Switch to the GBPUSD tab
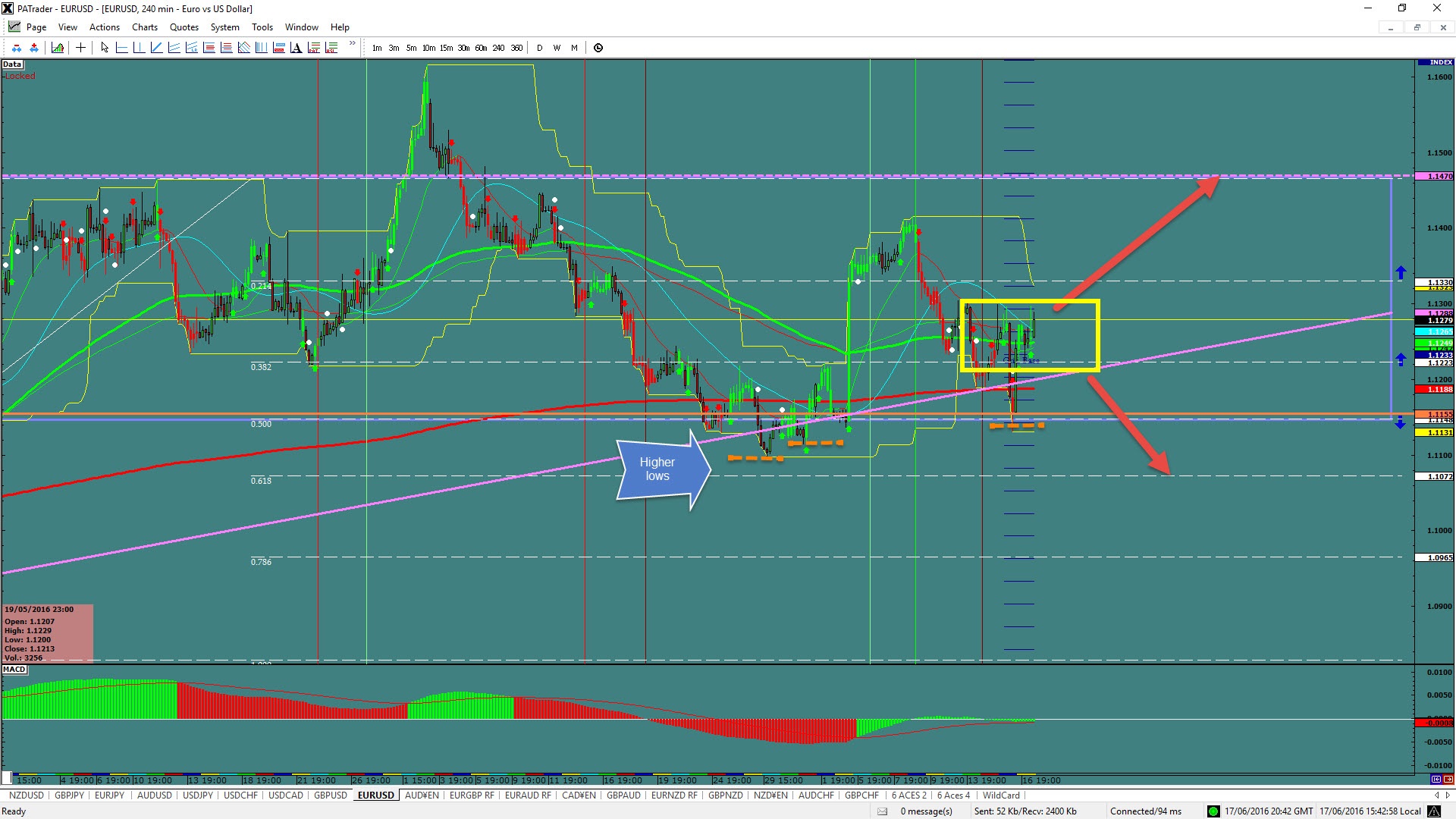Image resolution: width=1456 pixels, height=819 pixels. coord(331,795)
